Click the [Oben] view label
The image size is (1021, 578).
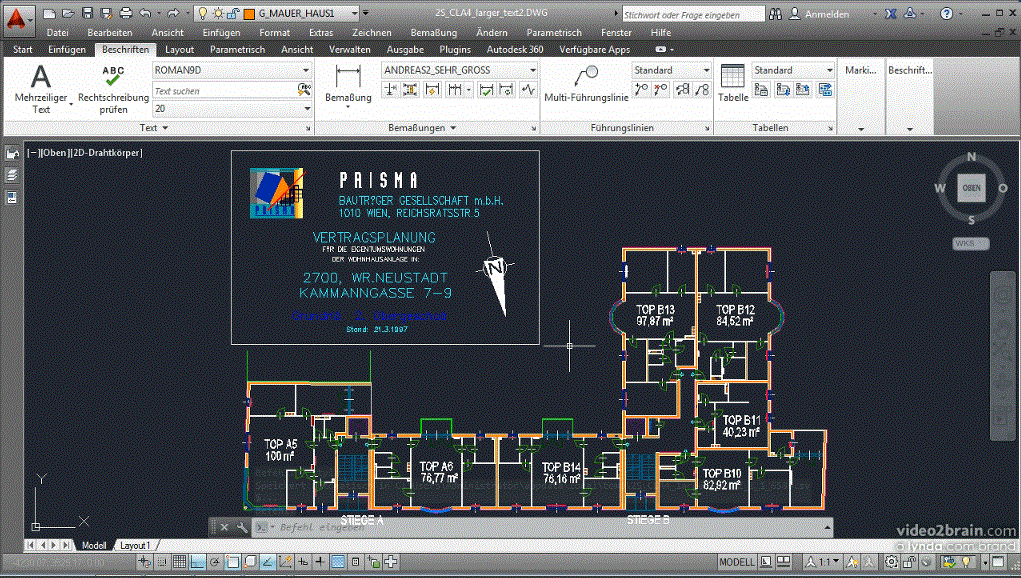point(55,152)
